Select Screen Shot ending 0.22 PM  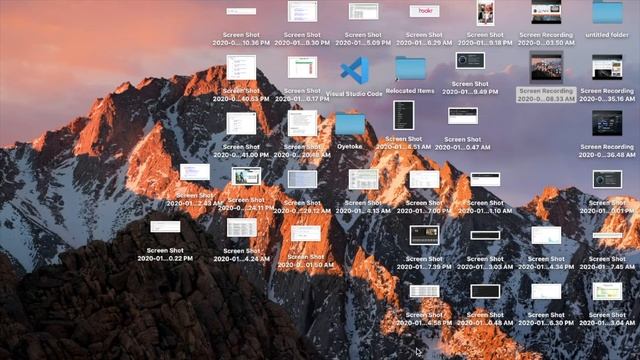[x=165, y=227]
